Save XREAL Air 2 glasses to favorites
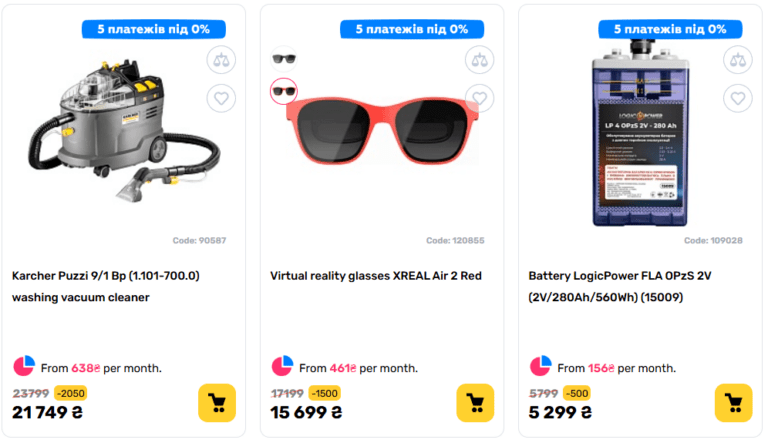This screenshot has height=443, width=768. 480,98
